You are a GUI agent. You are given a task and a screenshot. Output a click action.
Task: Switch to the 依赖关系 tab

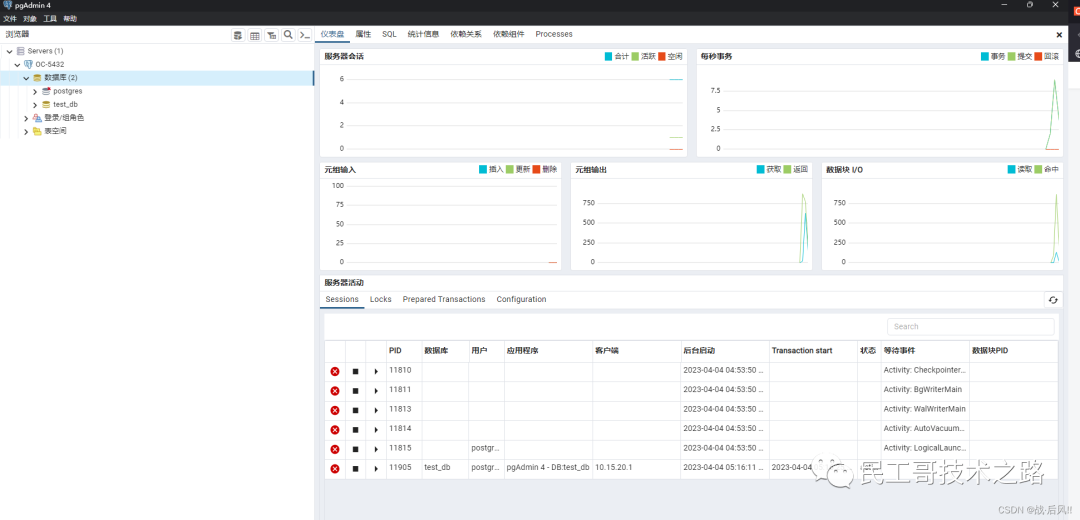tap(466, 34)
